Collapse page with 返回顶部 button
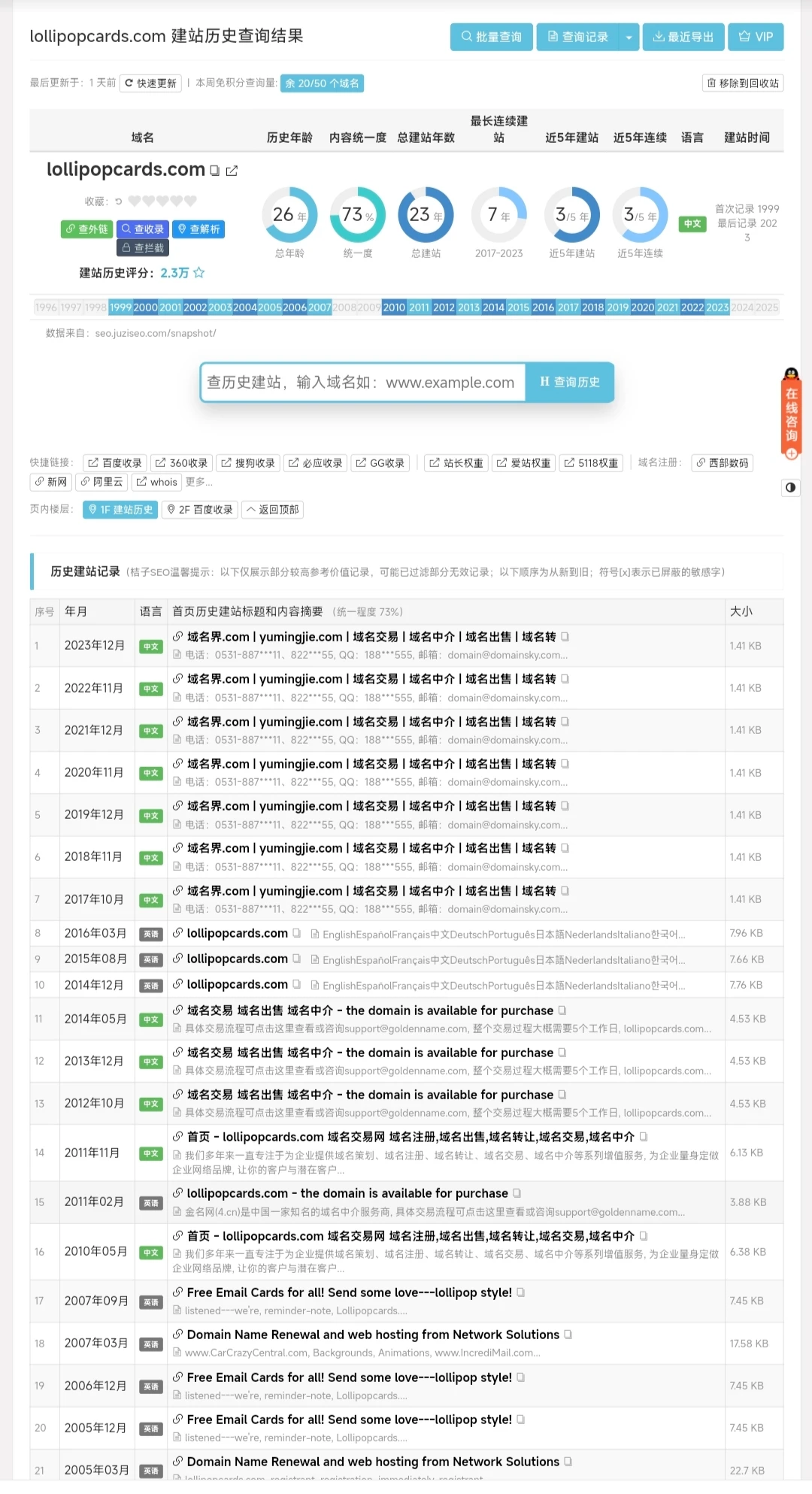The height and width of the screenshot is (1494, 812). pyautogui.click(x=273, y=510)
